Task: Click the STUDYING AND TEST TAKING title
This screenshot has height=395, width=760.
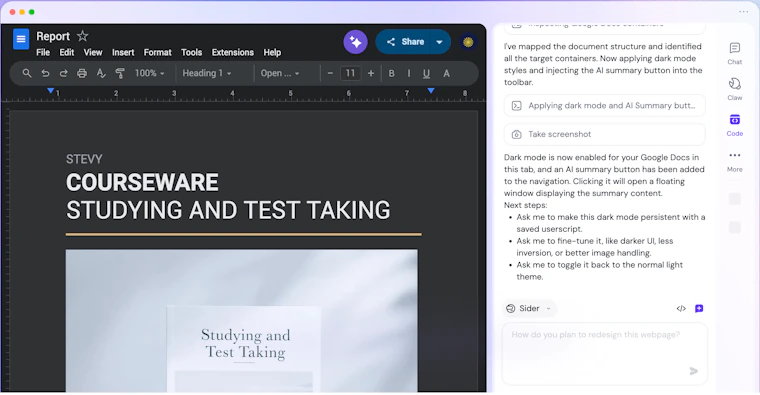Action: point(228,210)
